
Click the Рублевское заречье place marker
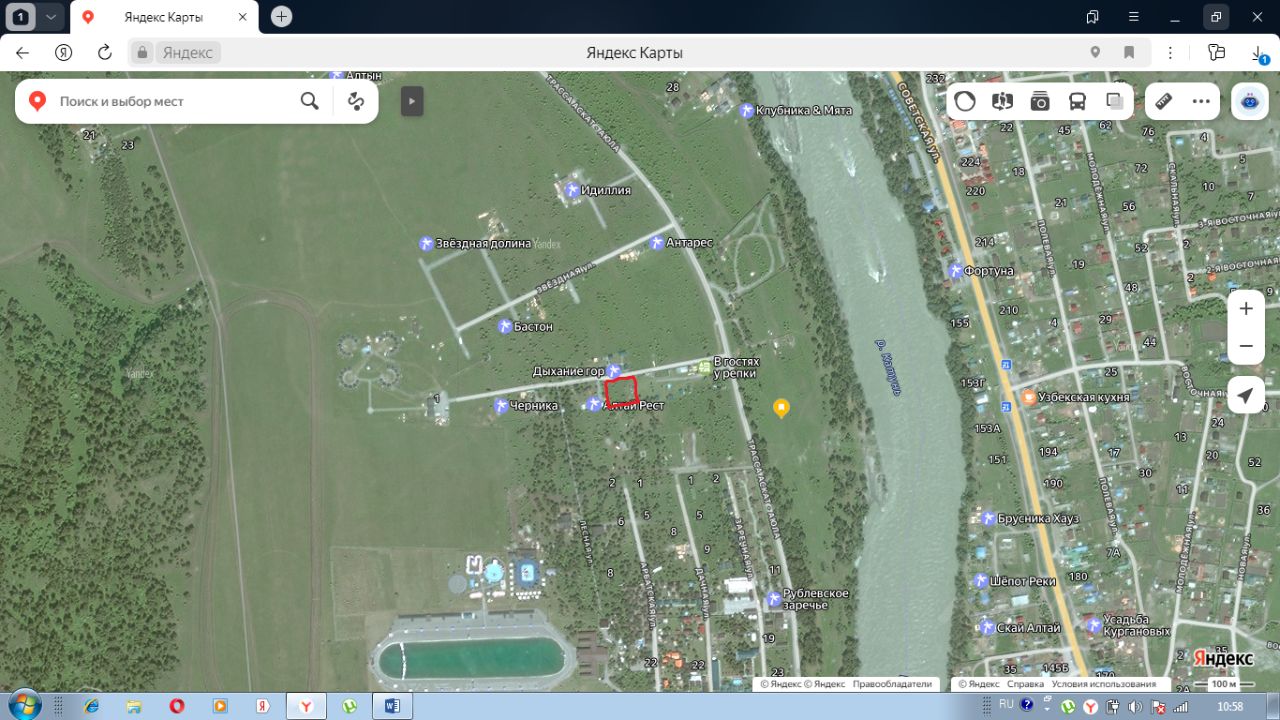pyautogui.click(x=773, y=599)
